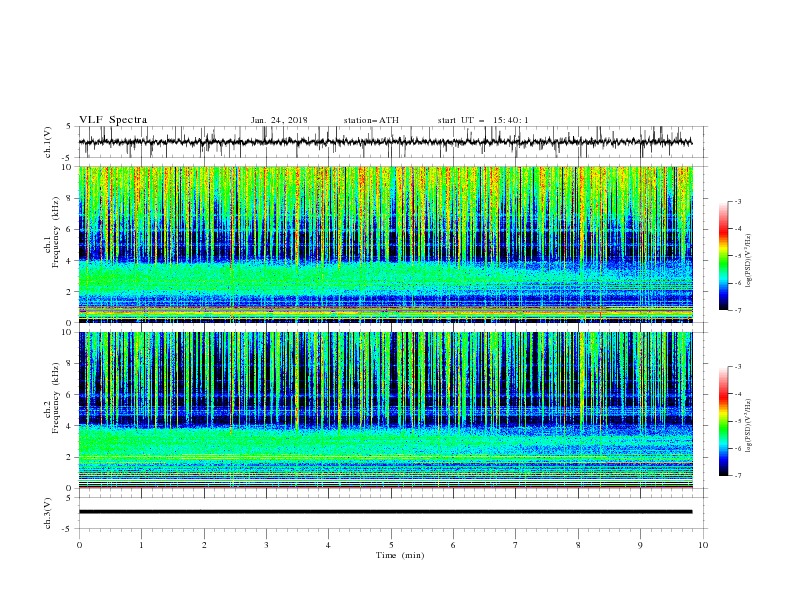Click the 'ch.3(V)' axis label
The width and height of the screenshot is (792, 612).
coord(48,513)
